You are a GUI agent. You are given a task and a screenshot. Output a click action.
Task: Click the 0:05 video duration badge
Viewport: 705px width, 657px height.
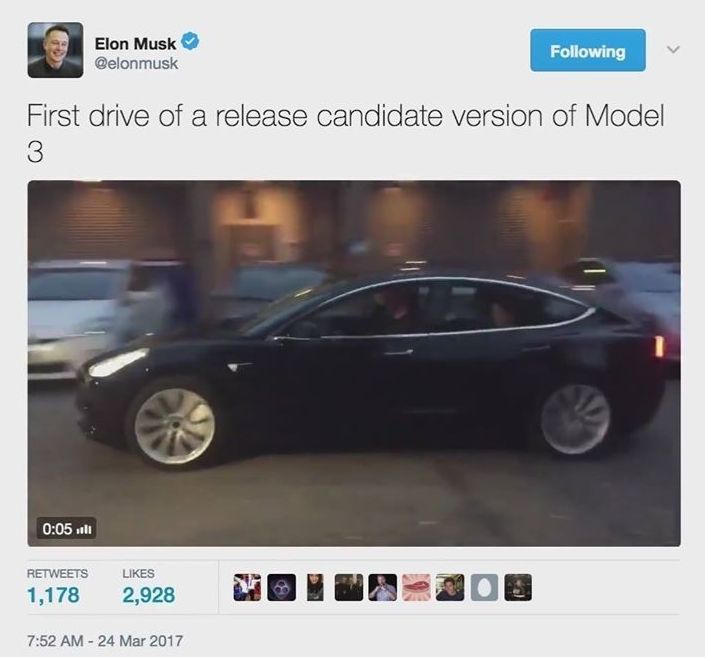coord(67,528)
